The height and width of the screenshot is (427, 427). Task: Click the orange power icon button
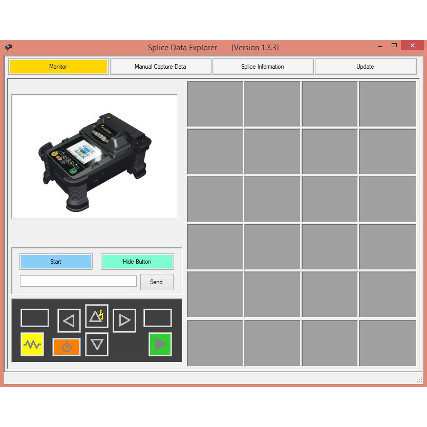(x=66, y=347)
